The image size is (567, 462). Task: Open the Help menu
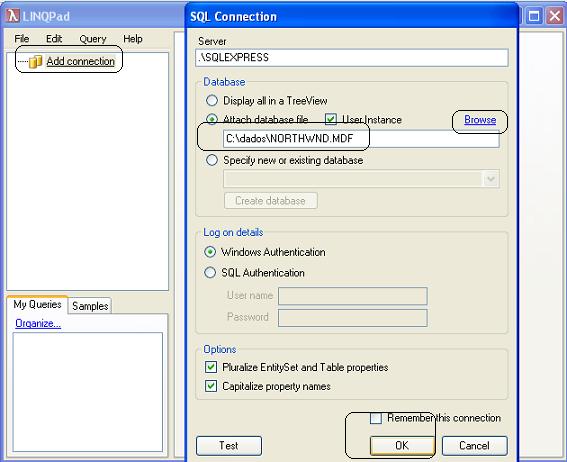[133, 39]
